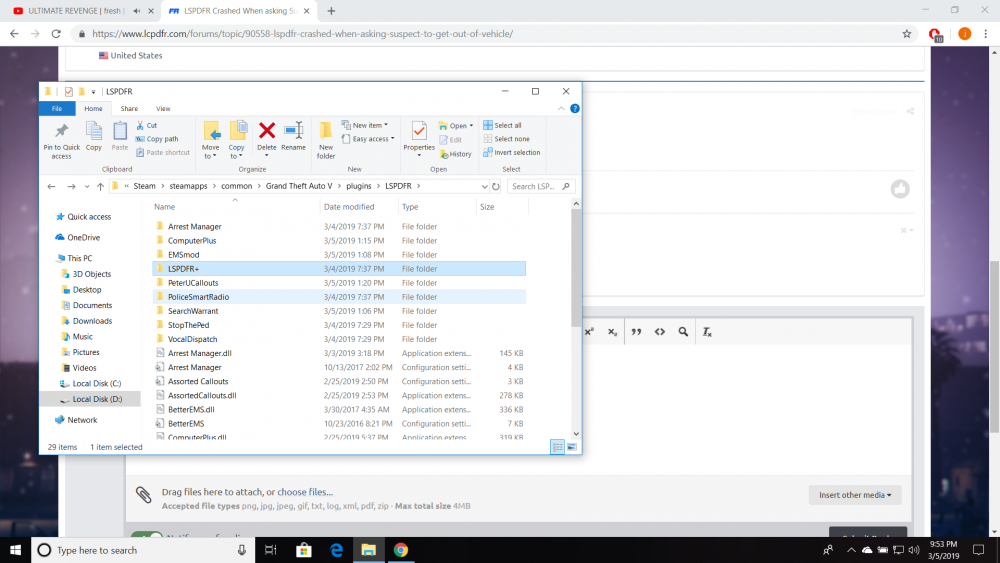Toggle the editor source code button
Viewport: 1000px width, 563px height.
pyautogui.click(x=659, y=332)
